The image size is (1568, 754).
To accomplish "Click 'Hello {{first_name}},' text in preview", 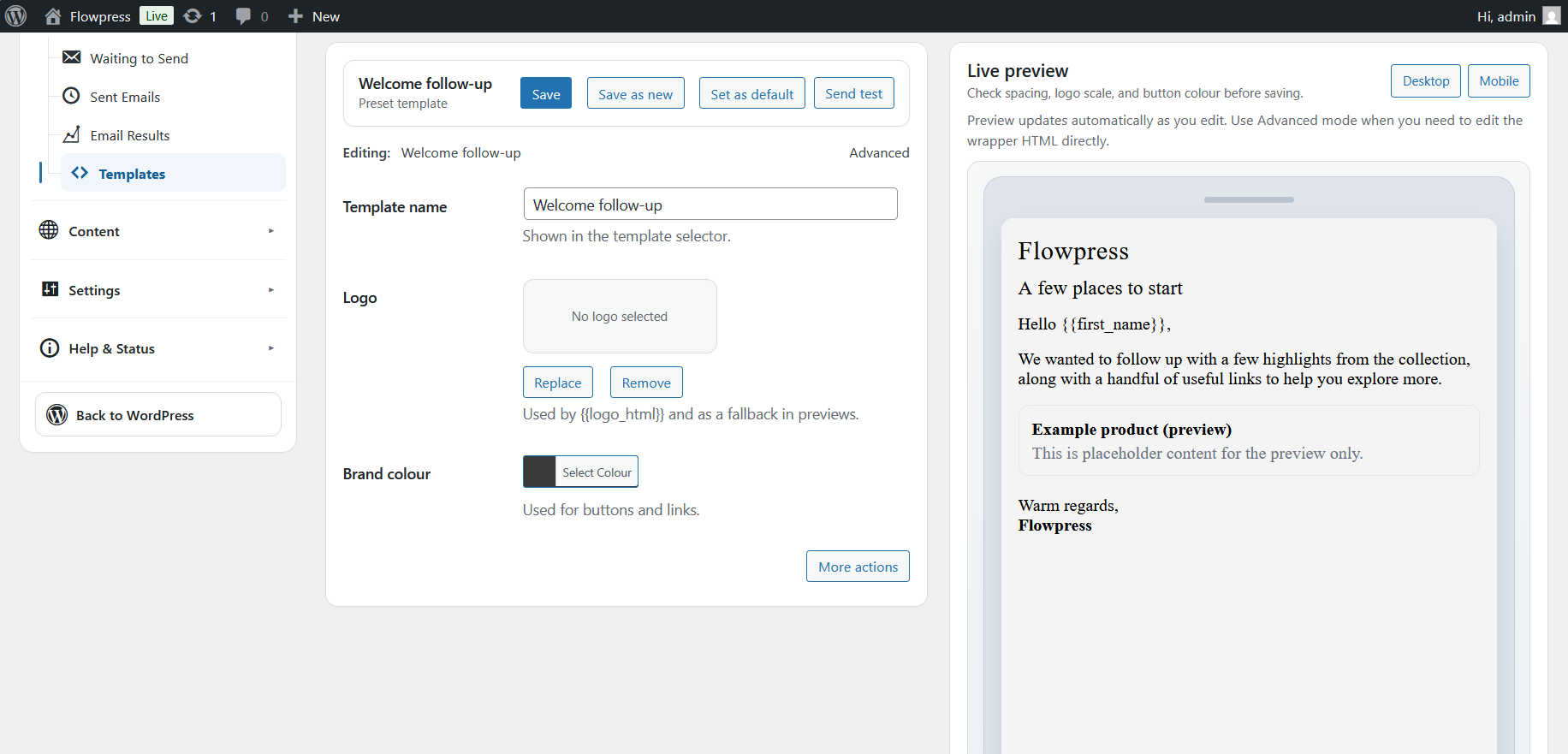I will coord(1094,324).
